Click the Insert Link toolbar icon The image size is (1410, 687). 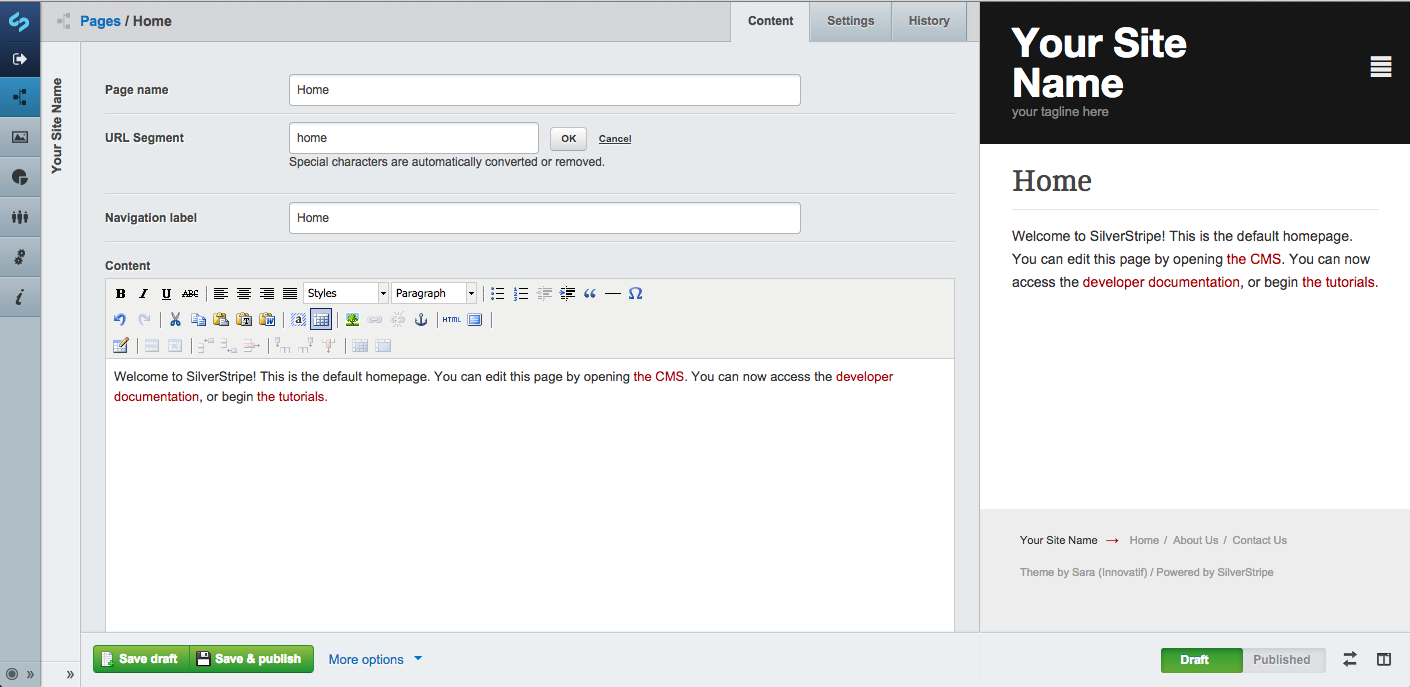point(374,319)
